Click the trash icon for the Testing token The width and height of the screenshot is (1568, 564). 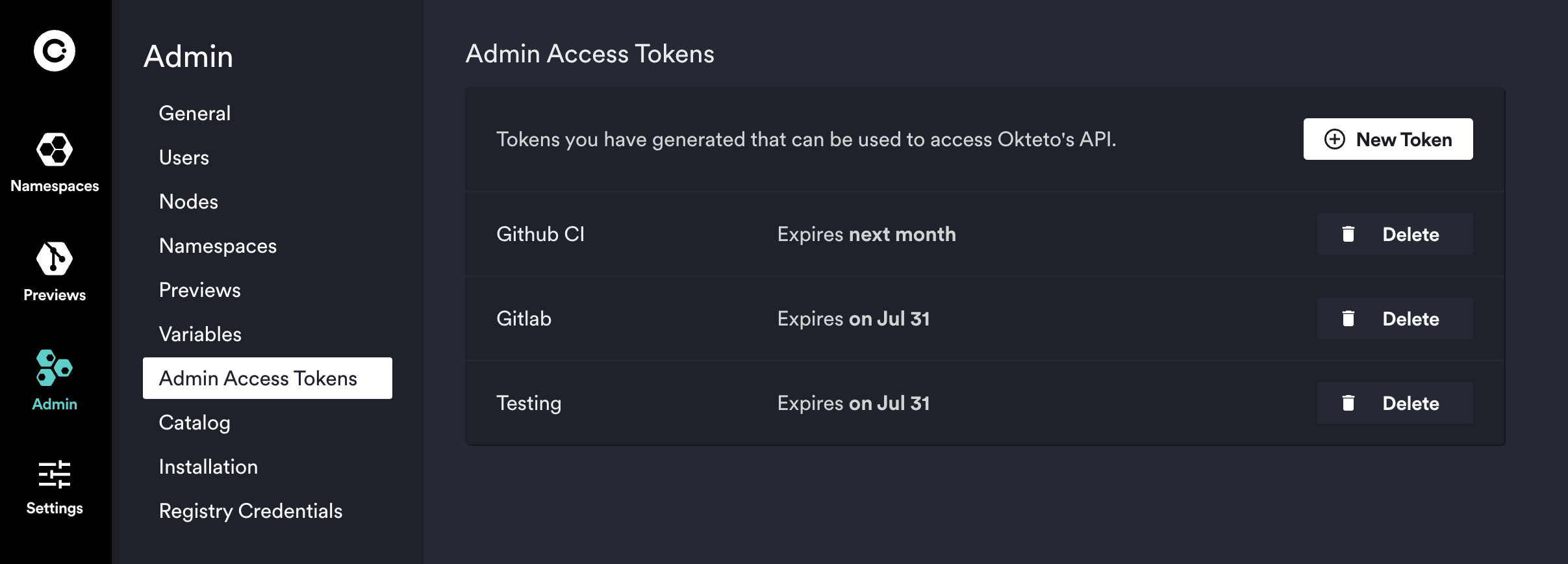click(x=1348, y=403)
